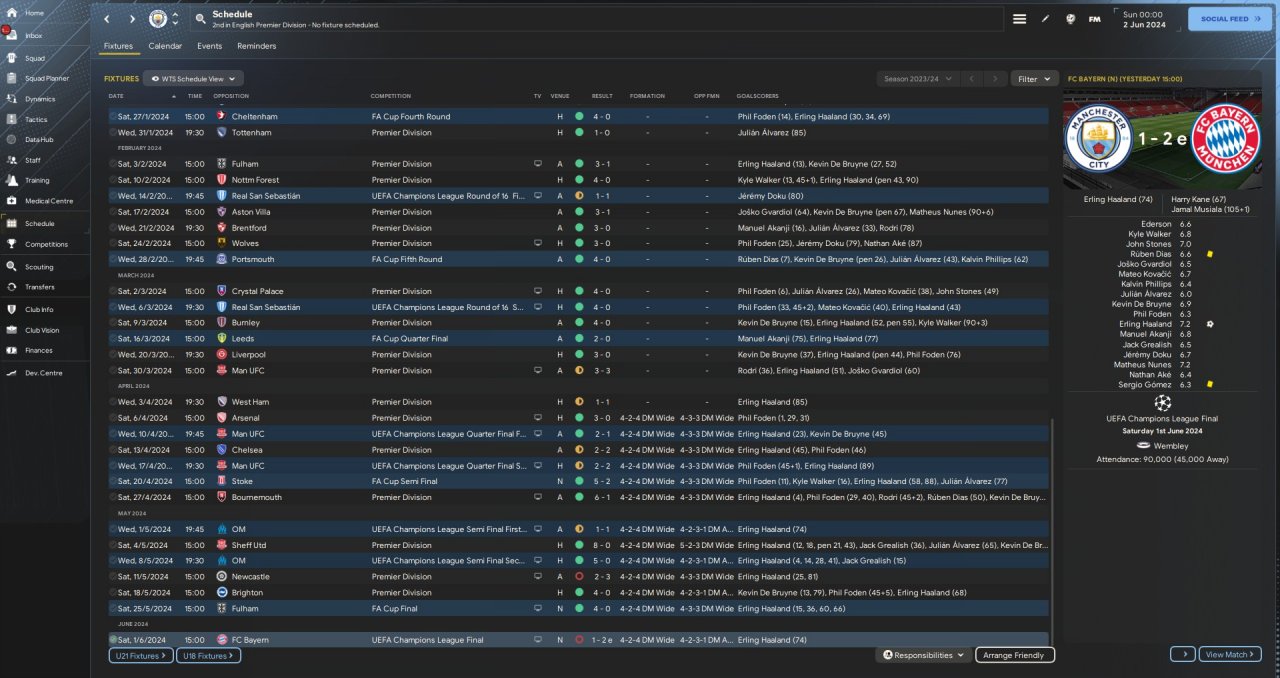The height and width of the screenshot is (678, 1280).
Task: Open the Filter dropdown
Action: pos(1034,78)
